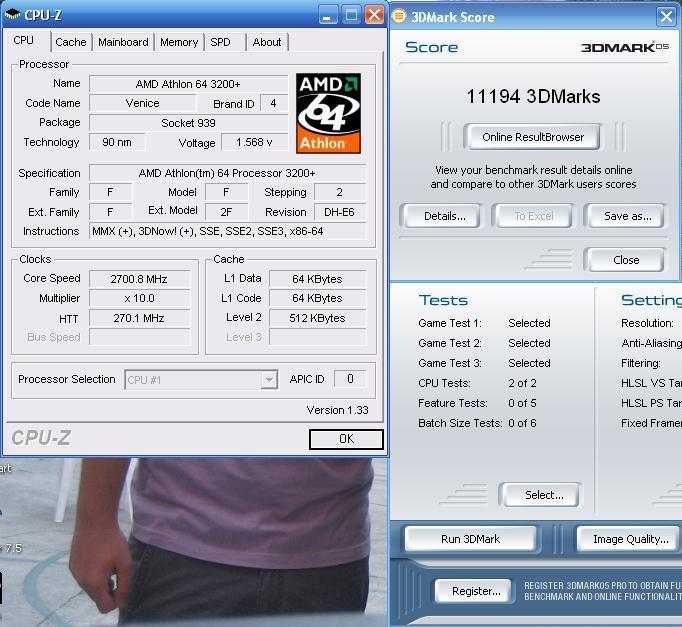Image resolution: width=682 pixels, height=627 pixels.
Task: Open the SPD tab
Action: (221, 42)
